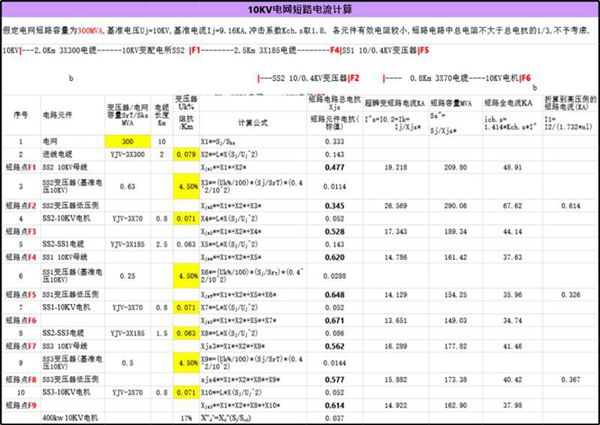The width and height of the screenshot is (600, 425).
Task: Select the 进线电缆 cell
Action: click(57, 154)
